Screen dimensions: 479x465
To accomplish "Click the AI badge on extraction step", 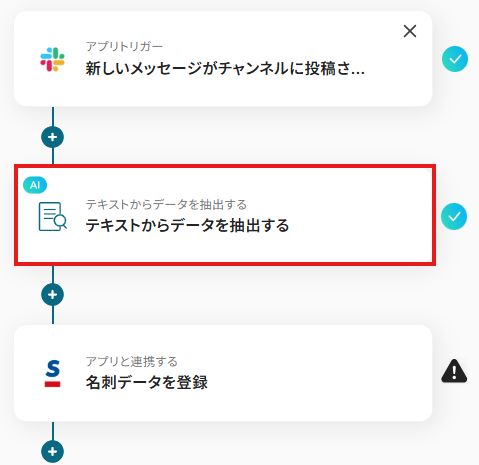I will click(x=35, y=185).
